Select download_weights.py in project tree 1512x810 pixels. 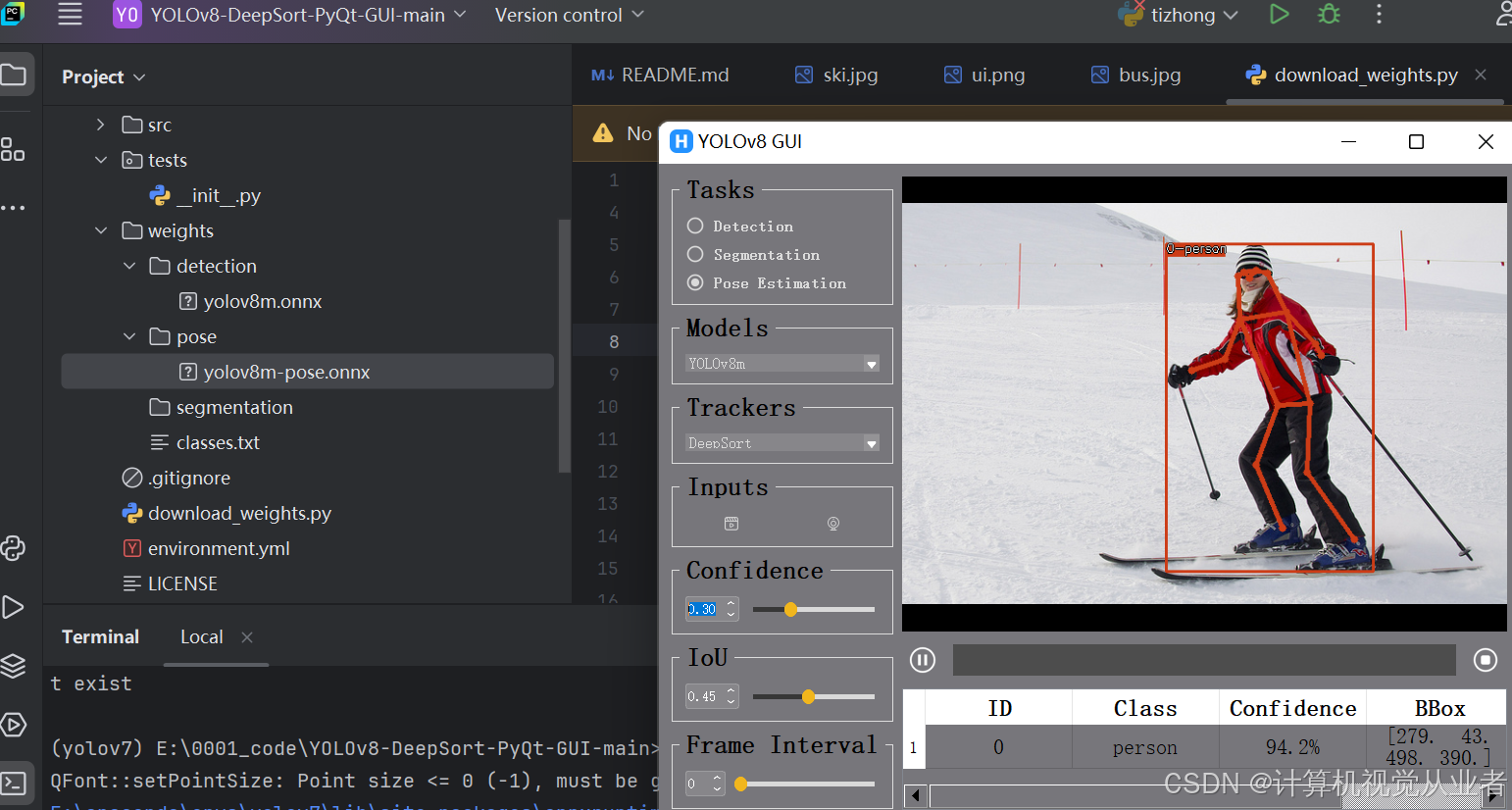click(227, 513)
